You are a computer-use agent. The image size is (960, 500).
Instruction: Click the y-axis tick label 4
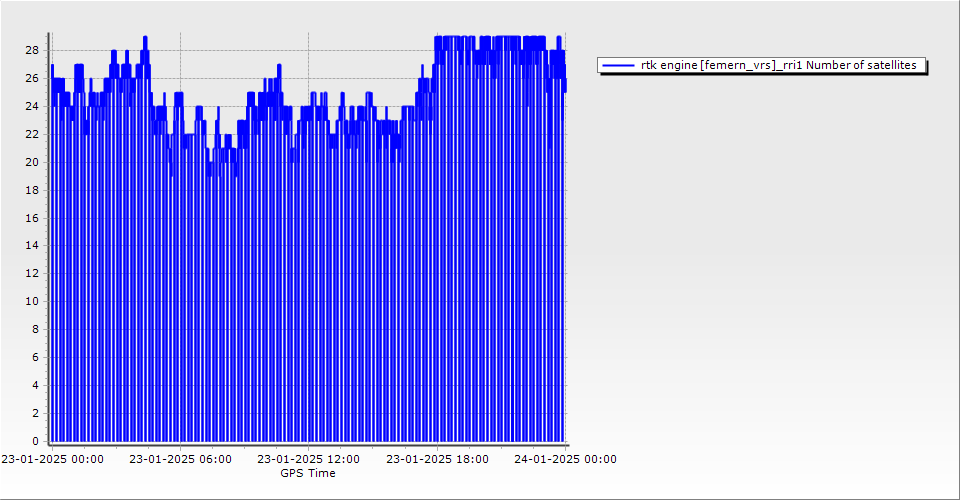click(x=35, y=385)
